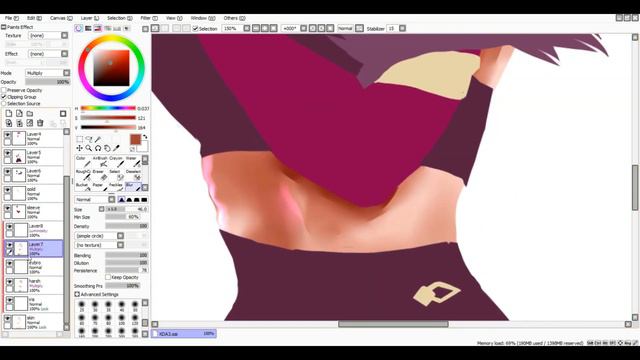Adjust the Hue slider
This screenshot has height=360, width=640.
(x=108, y=108)
